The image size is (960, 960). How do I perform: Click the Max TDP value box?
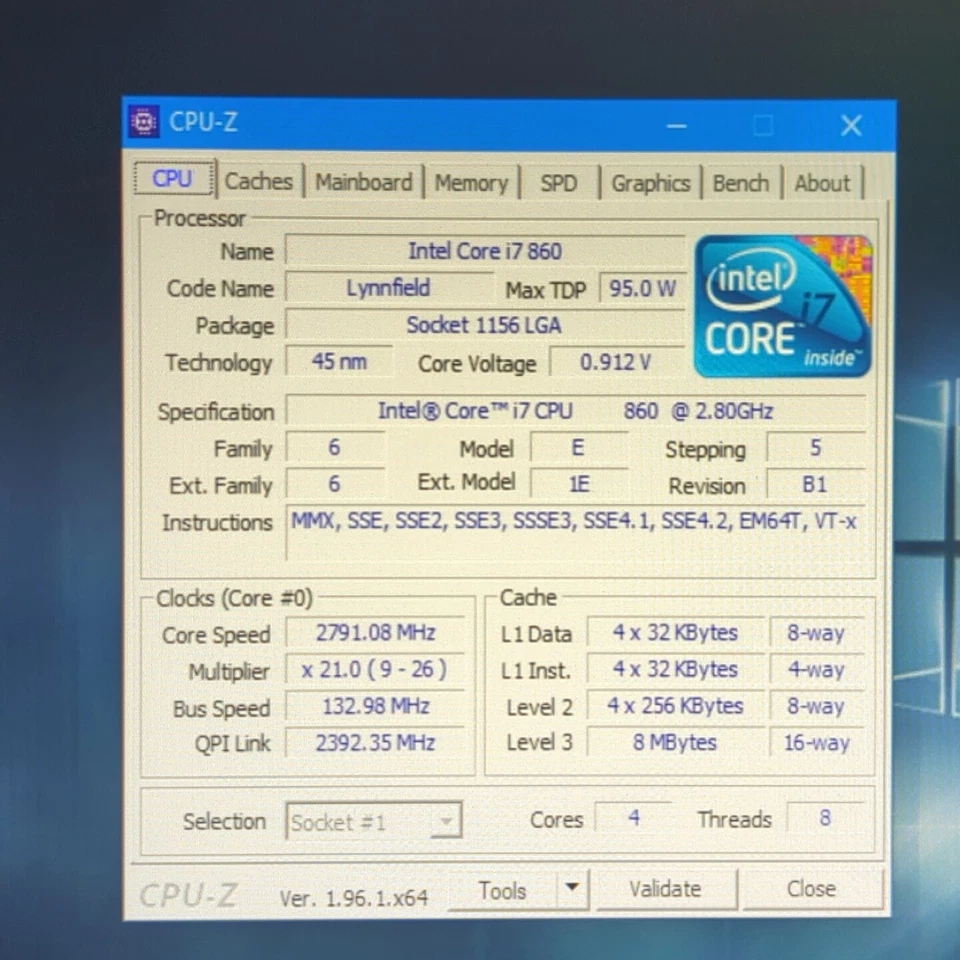641,288
